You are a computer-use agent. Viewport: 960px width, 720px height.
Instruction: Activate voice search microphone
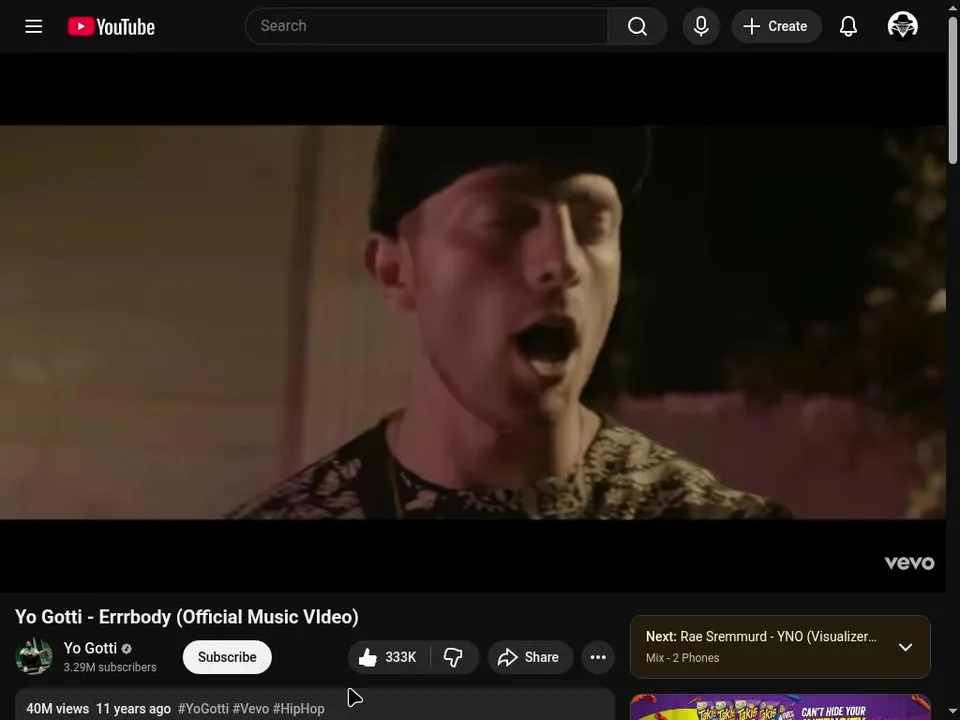pyautogui.click(x=701, y=26)
